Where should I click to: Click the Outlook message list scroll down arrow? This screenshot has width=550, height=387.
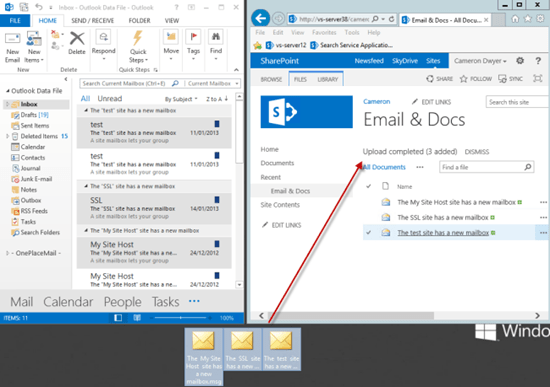coord(239,285)
